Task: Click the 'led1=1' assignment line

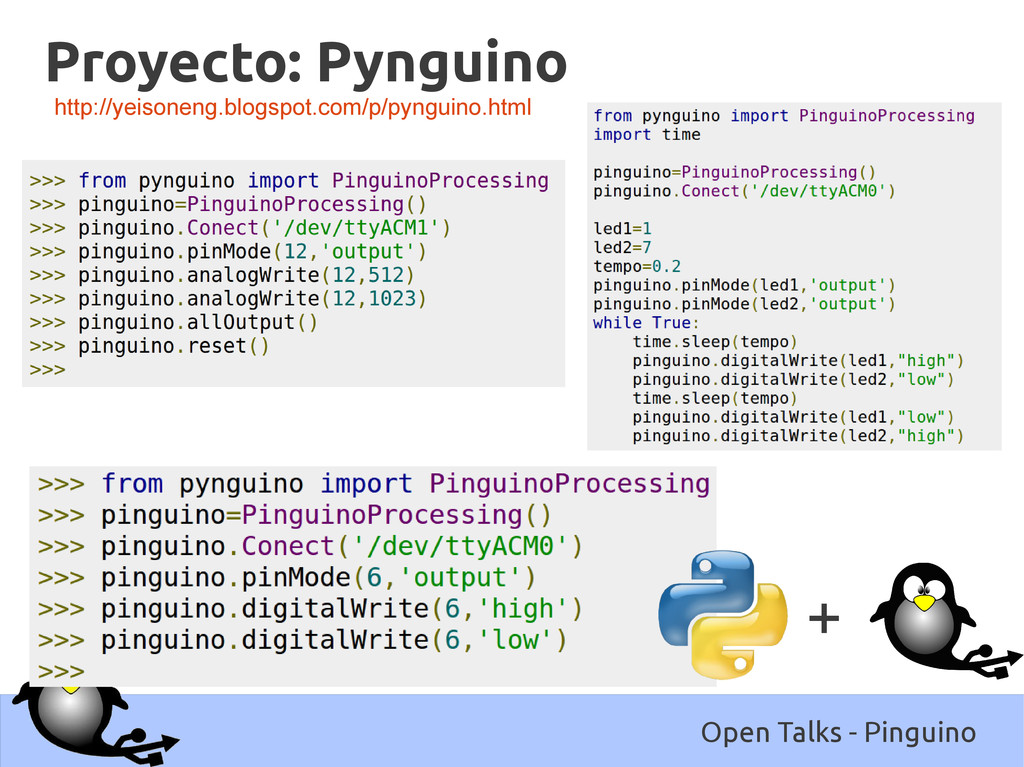Action: click(622, 229)
